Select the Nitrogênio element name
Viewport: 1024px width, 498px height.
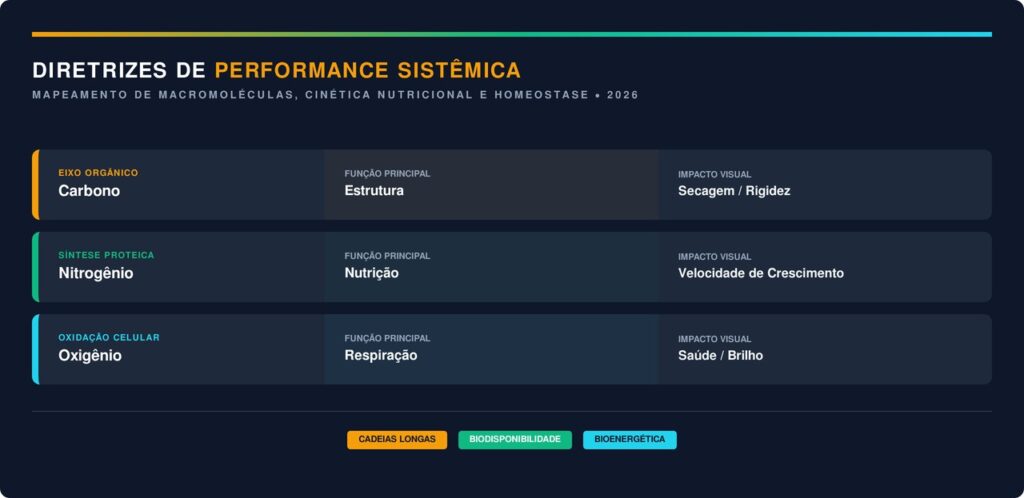tap(96, 273)
